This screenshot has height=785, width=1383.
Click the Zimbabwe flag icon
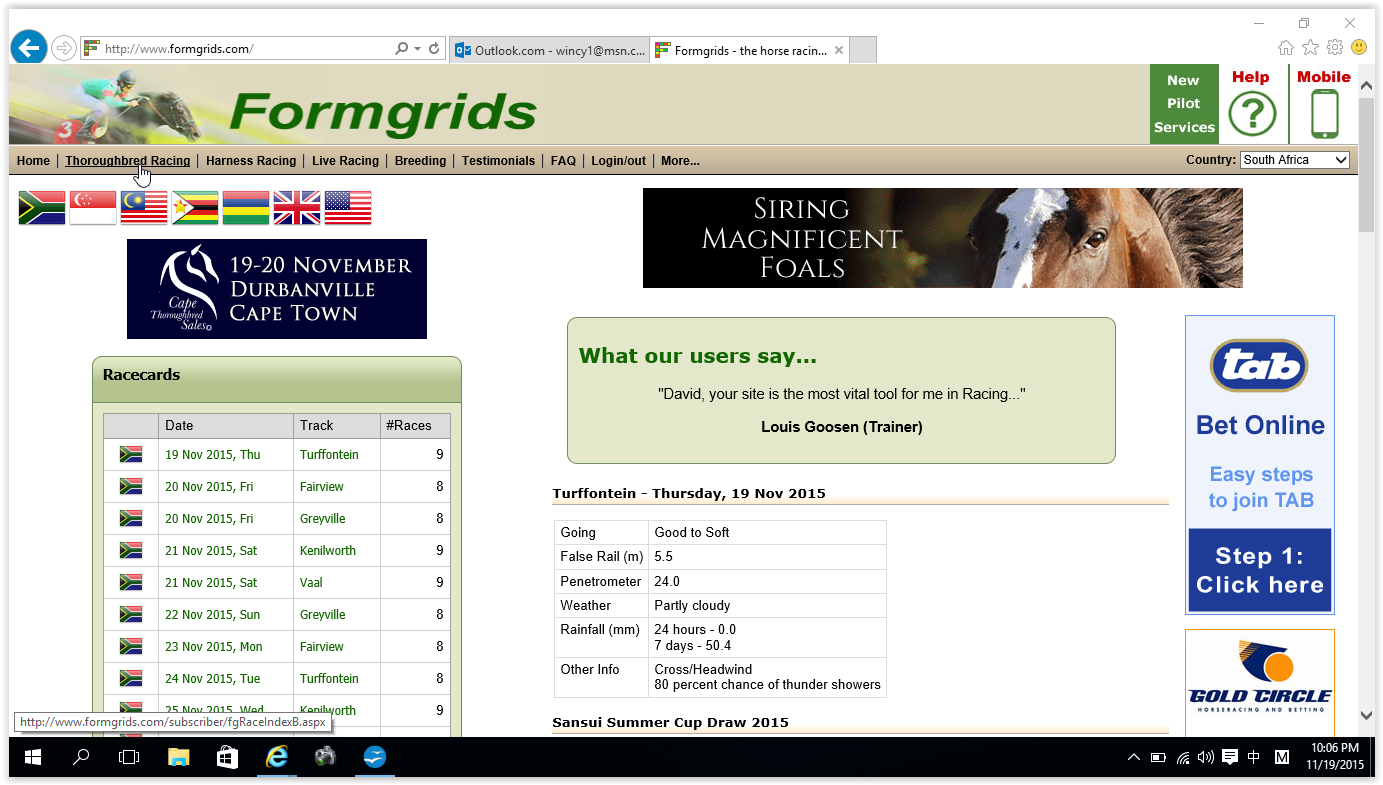tap(195, 208)
